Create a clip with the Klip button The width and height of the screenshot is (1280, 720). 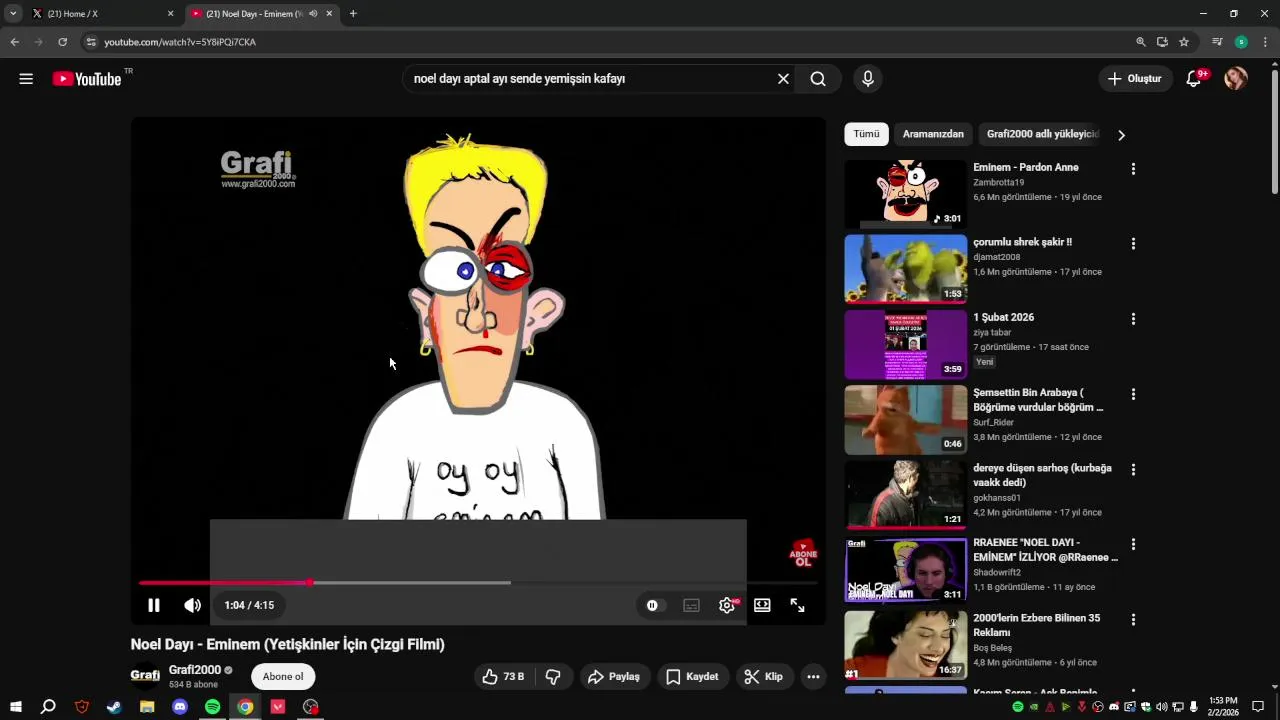point(764,677)
